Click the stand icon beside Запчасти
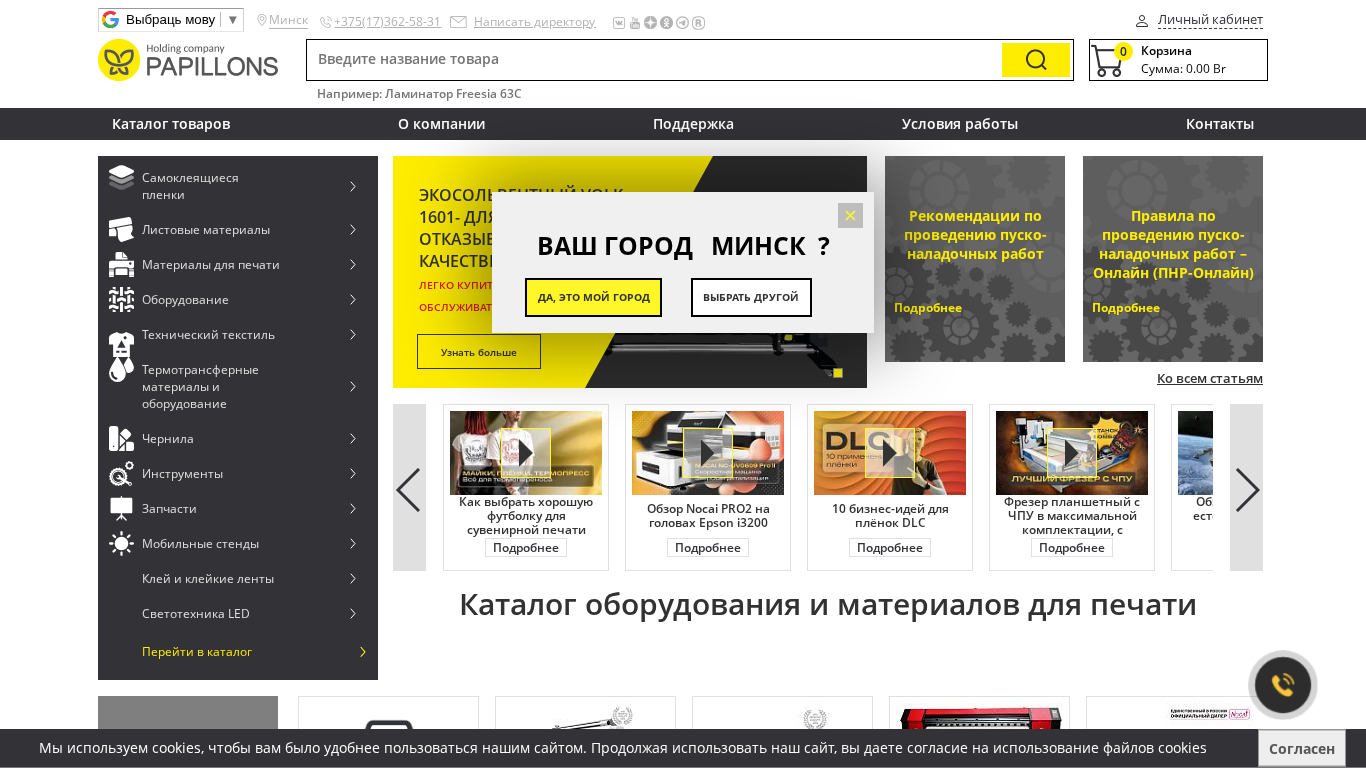 [x=121, y=509]
